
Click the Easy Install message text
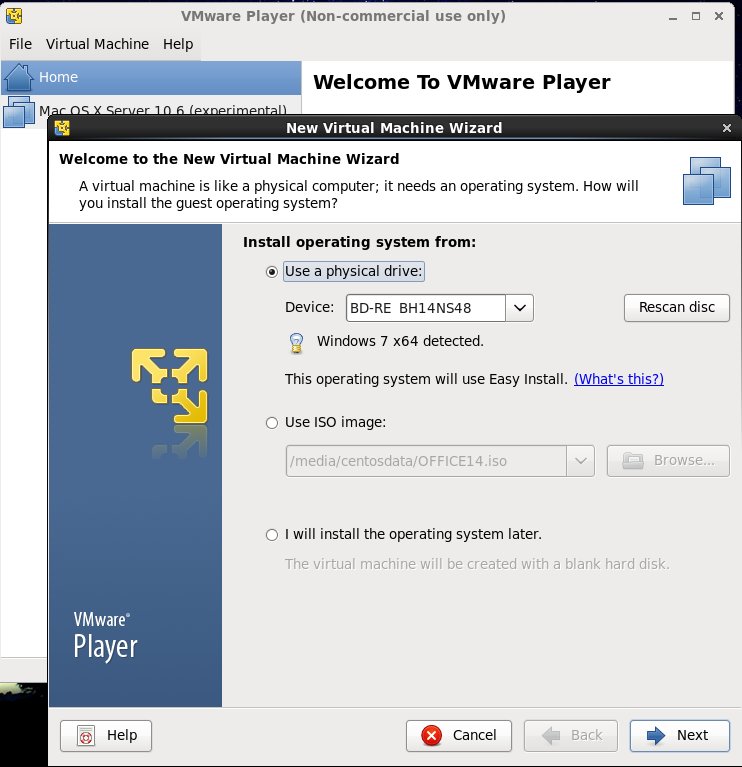point(426,379)
